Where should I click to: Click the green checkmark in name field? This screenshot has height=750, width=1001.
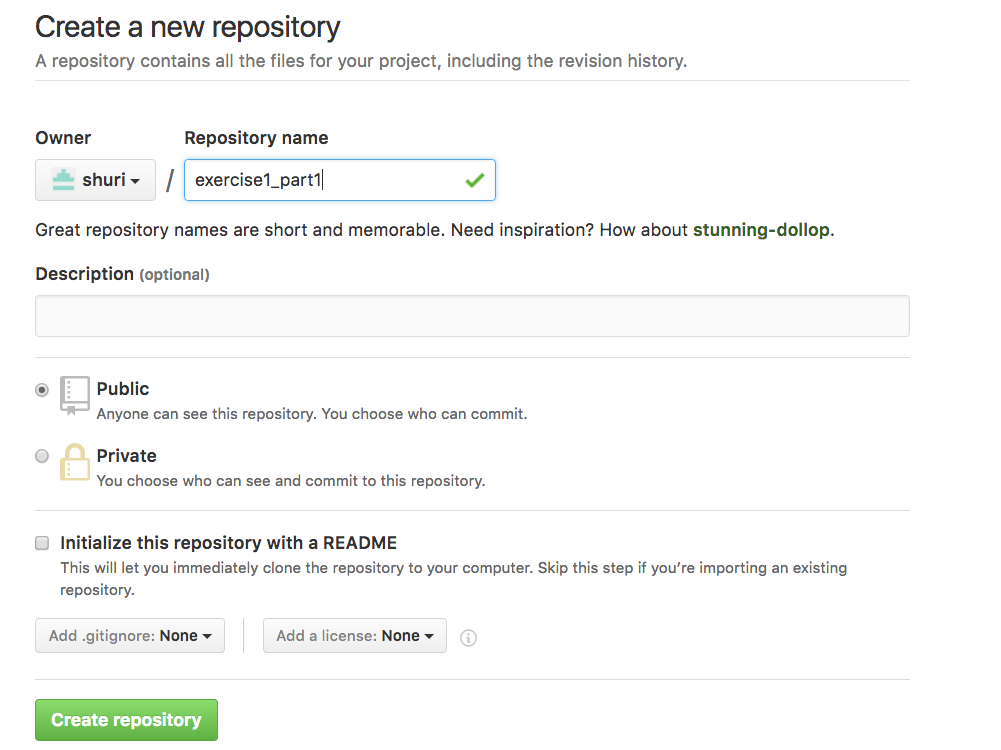[x=475, y=181]
